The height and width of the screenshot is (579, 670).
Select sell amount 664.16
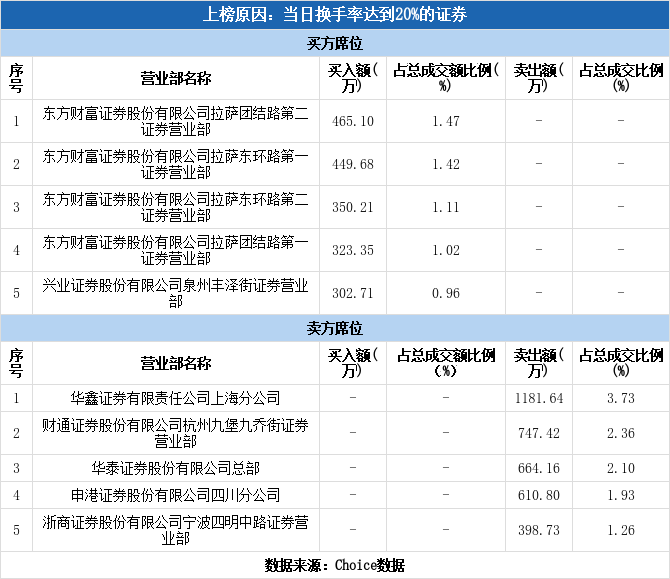pos(539,468)
